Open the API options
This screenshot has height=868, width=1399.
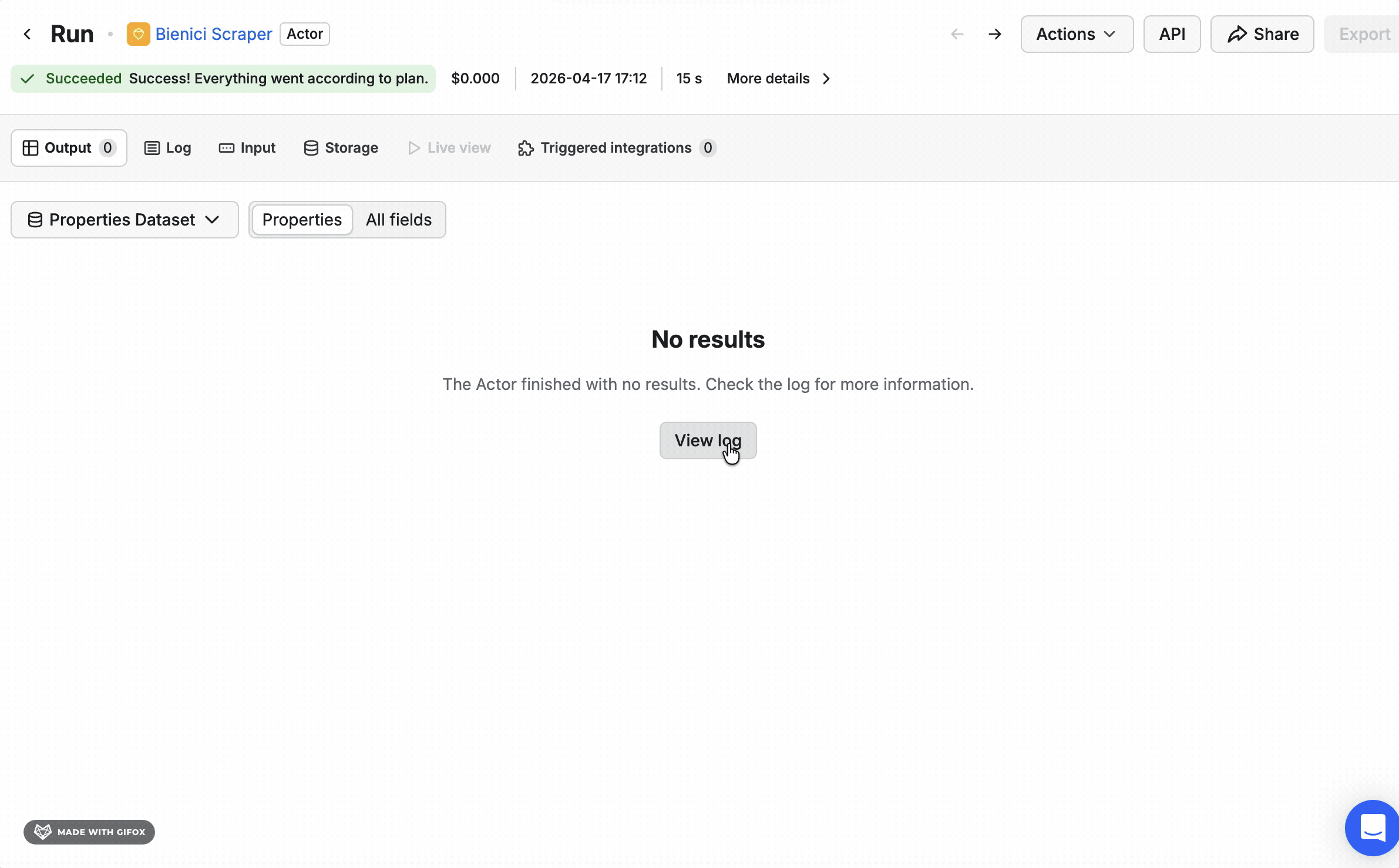[1172, 33]
